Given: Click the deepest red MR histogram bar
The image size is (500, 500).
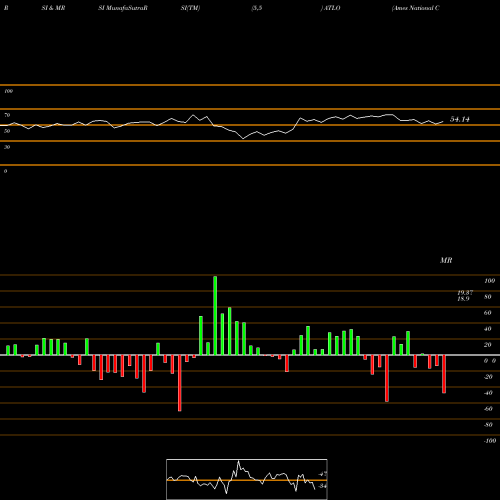Looking at the screenshot, I should coord(180,383).
